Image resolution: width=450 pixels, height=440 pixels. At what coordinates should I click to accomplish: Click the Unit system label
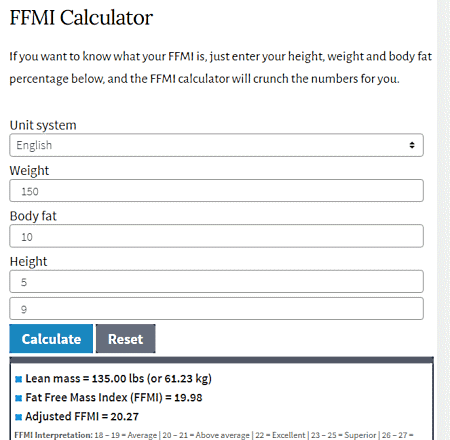pyautogui.click(x=43, y=125)
